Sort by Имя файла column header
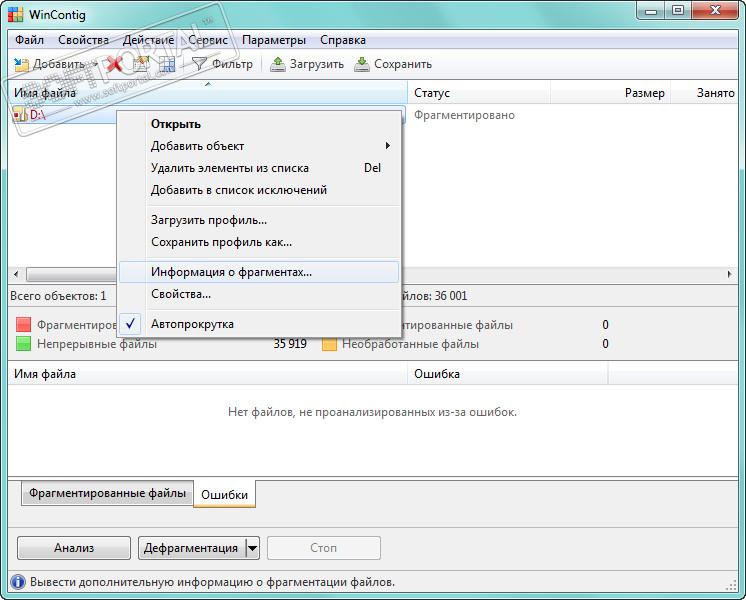746x600 pixels. pos(207,92)
